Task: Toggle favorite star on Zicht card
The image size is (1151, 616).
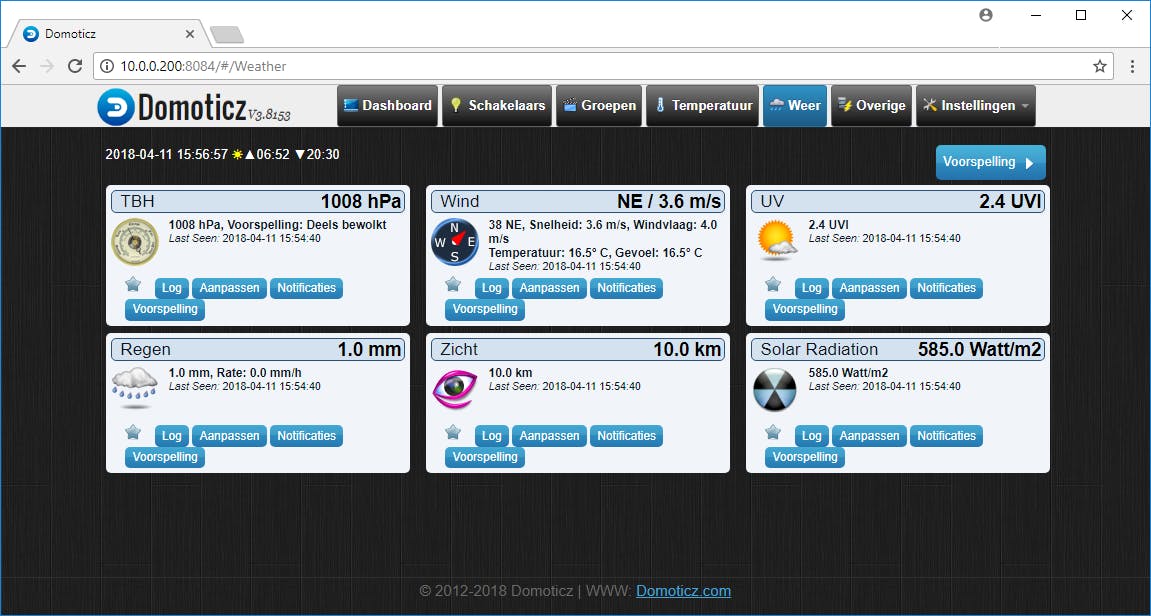Action: 453,431
